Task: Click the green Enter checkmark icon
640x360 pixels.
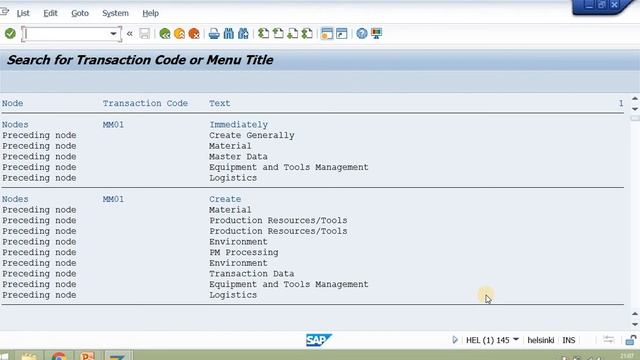Action: pyautogui.click(x=10, y=33)
